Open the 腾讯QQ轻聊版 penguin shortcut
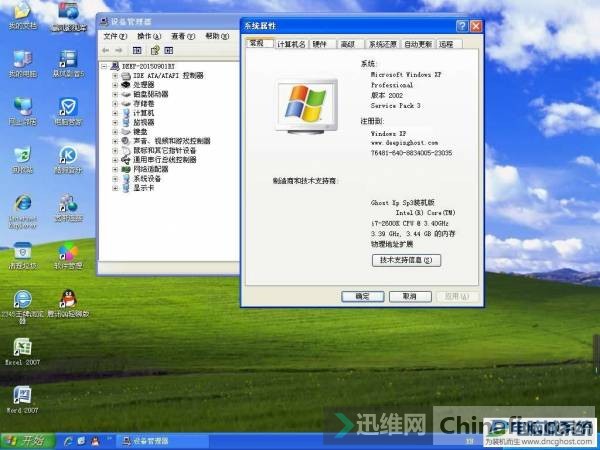Screen dimensions: 600x450 click(68, 303)
